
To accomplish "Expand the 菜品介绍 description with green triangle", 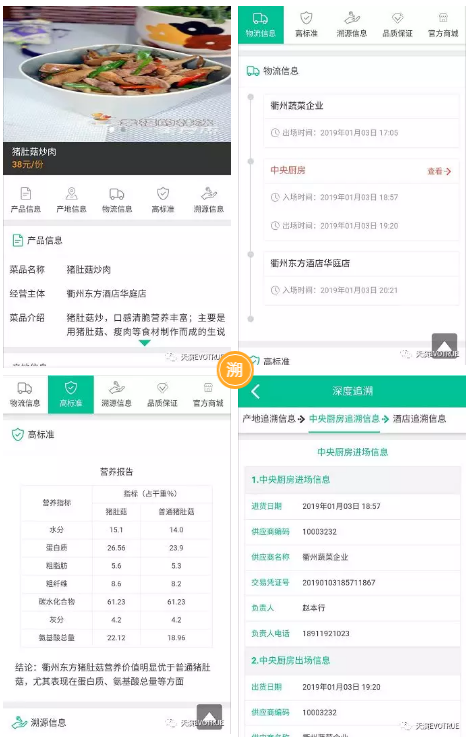I will click(145, 343).
